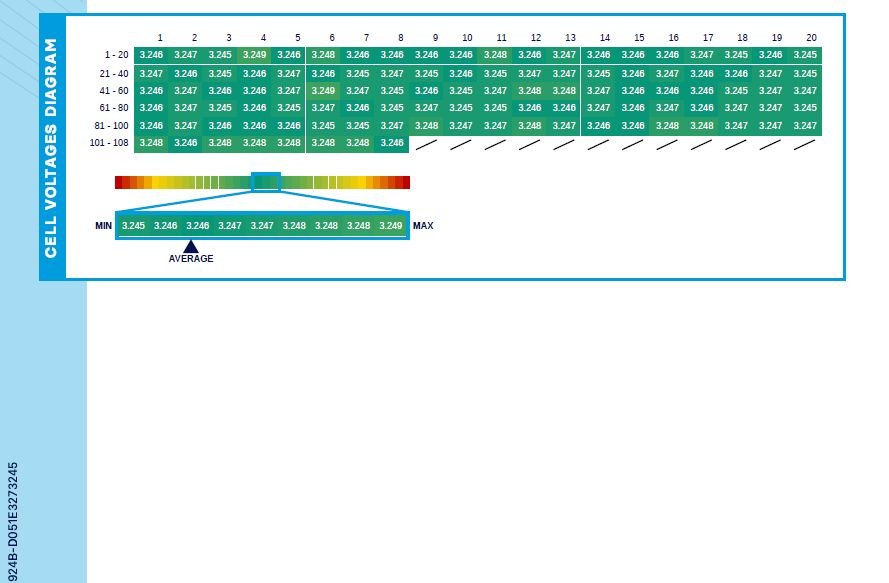
Task: Click the blue highlight box on color bar
Action: pyautogui.click(x=266, y=182)
